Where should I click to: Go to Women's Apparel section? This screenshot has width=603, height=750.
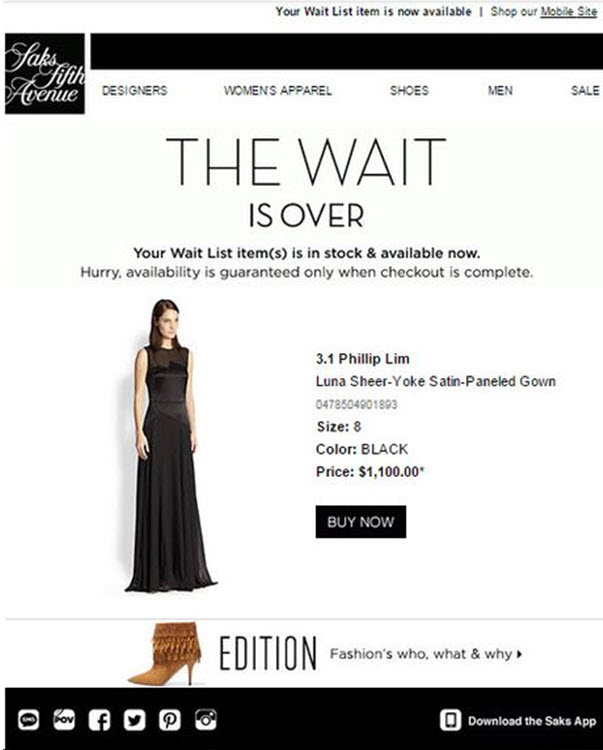tap(278, 90)
